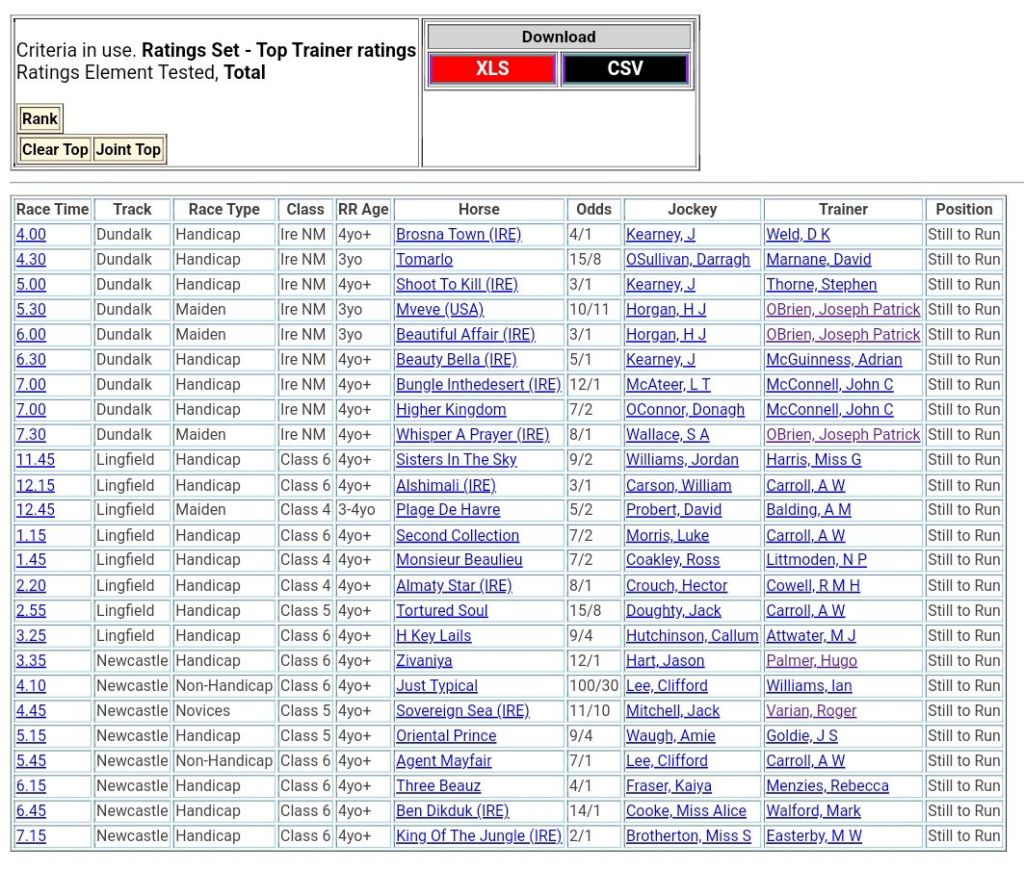Select horse Tortured Soul

441,611
